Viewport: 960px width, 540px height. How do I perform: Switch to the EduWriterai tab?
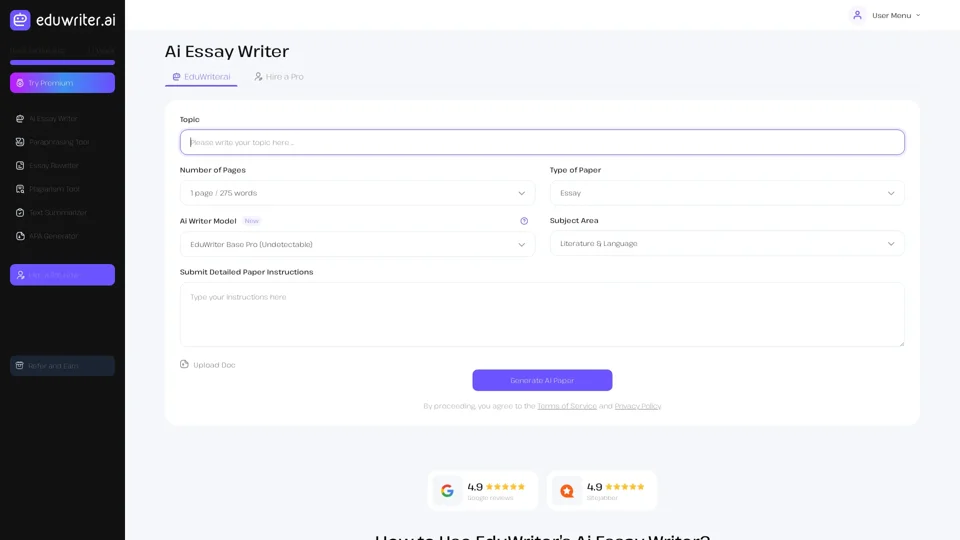201,77
